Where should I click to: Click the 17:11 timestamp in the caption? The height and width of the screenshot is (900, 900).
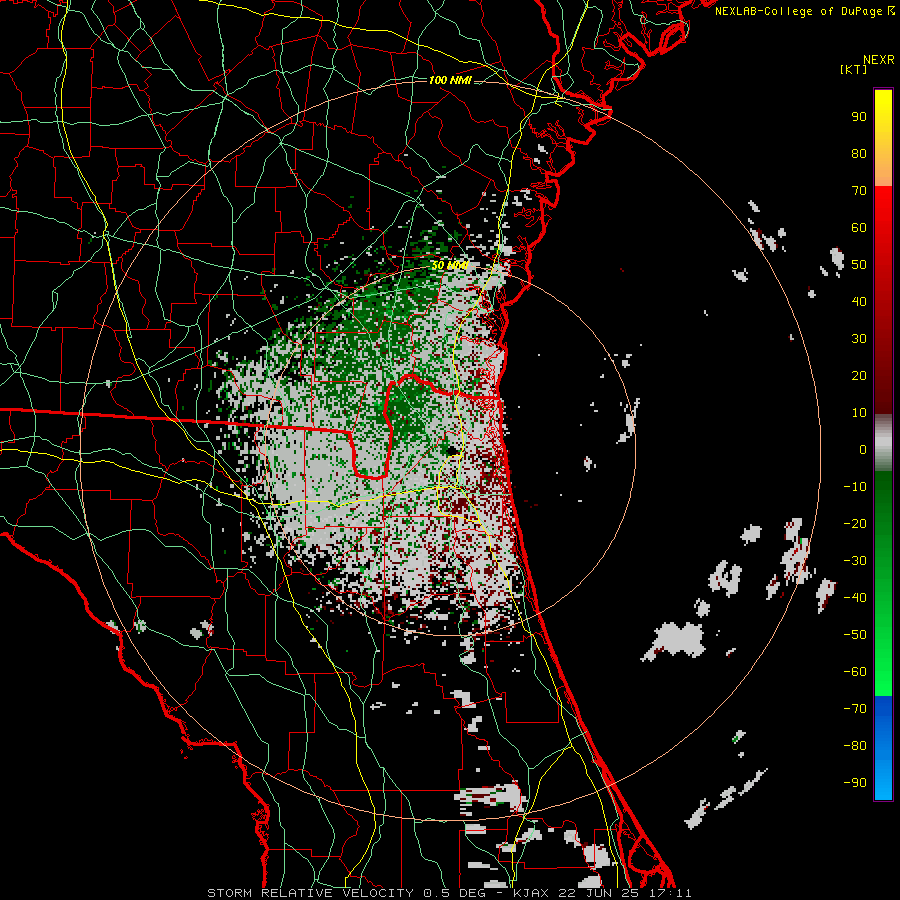pos(674,893)
